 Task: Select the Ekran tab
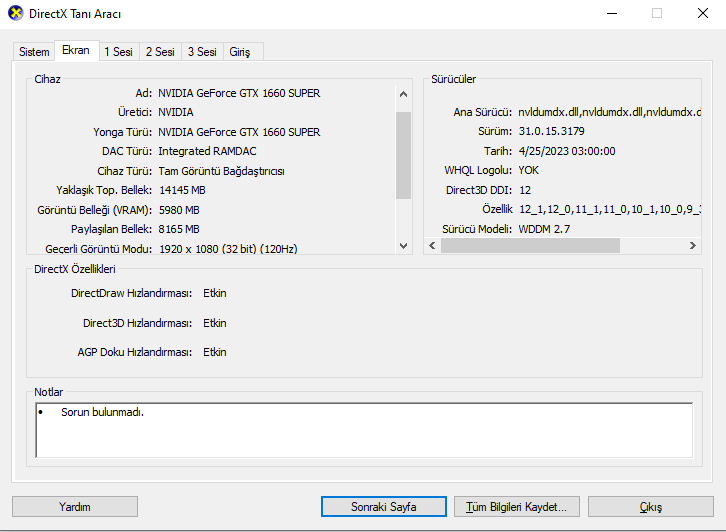coord(76,50)
